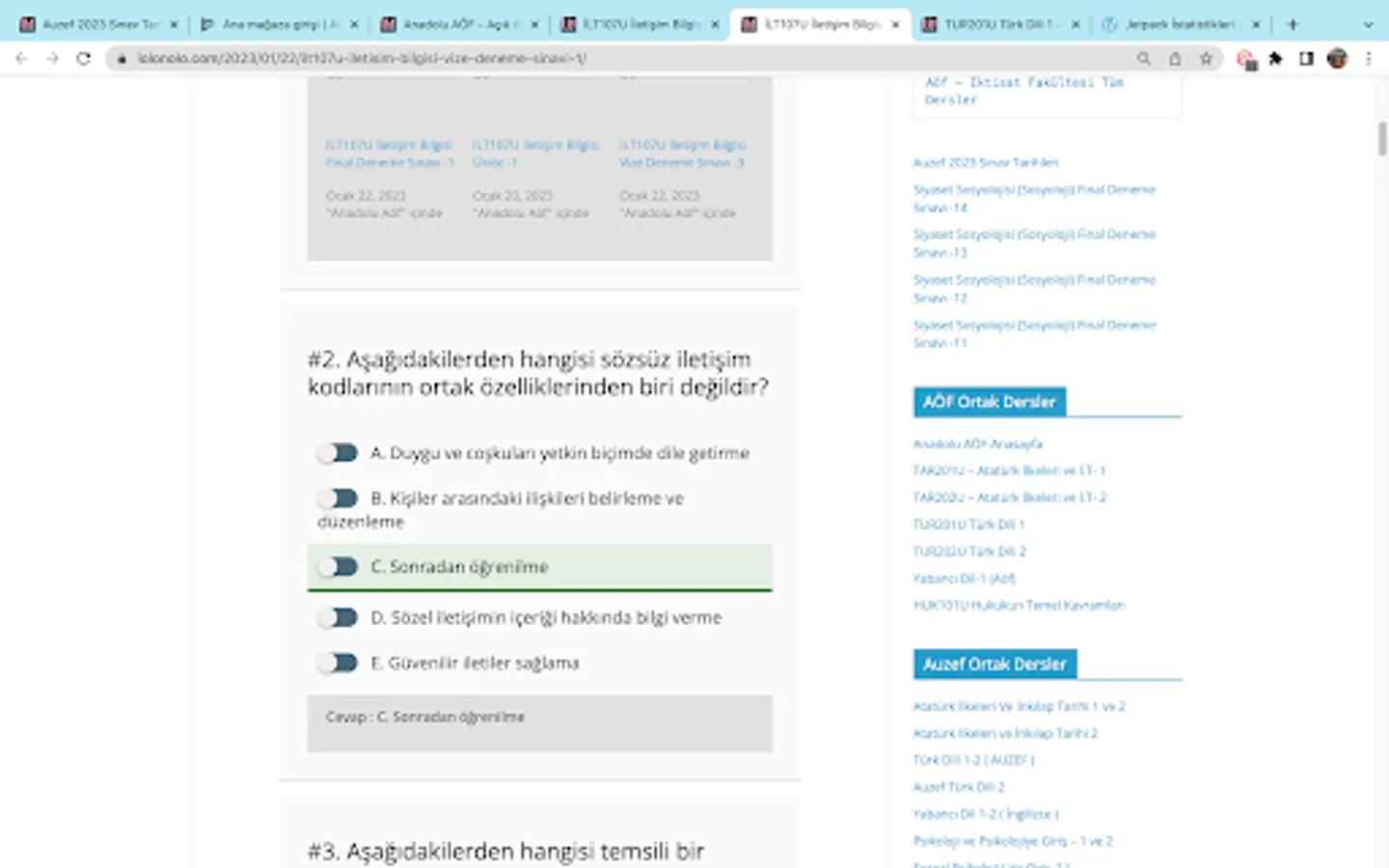The image size is (1389, 868).
Task: Open Psikoloji ve Psikolojiye Giriş link
Action: tap(1013, 841)
